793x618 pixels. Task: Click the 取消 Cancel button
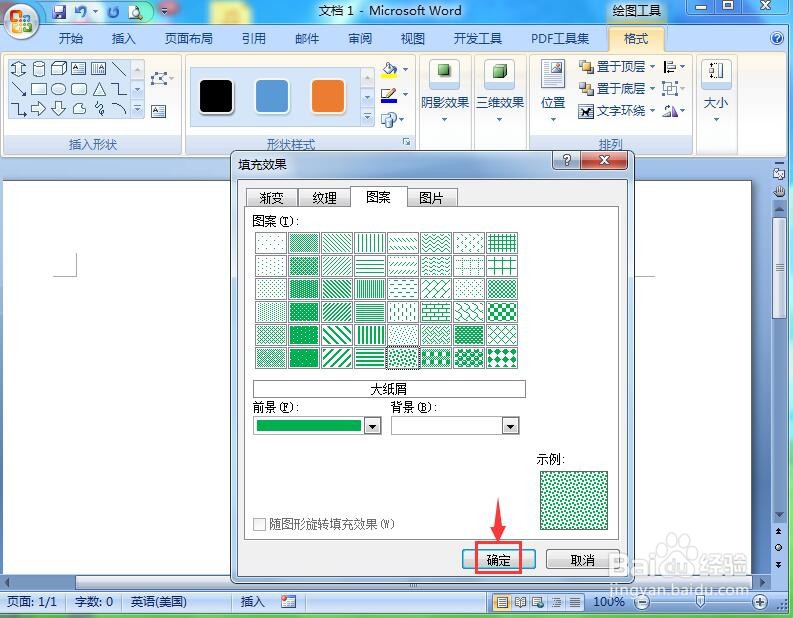[x=583, y=560]
